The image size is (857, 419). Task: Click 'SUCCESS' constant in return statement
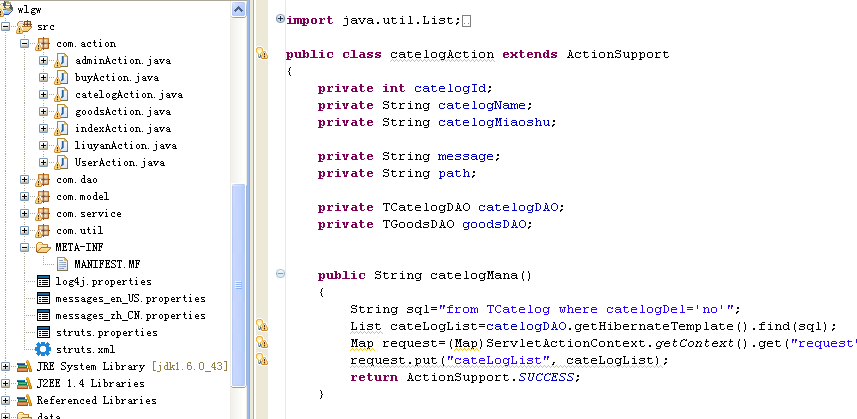(546, 377)
